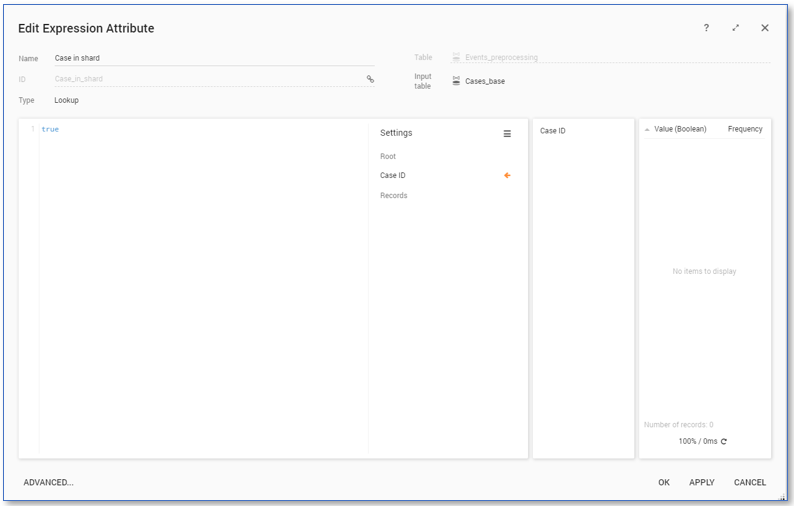The width and height of the screenshot is (794, 506).
Task: Select the Records setting
Action: (x=394, y=196)
